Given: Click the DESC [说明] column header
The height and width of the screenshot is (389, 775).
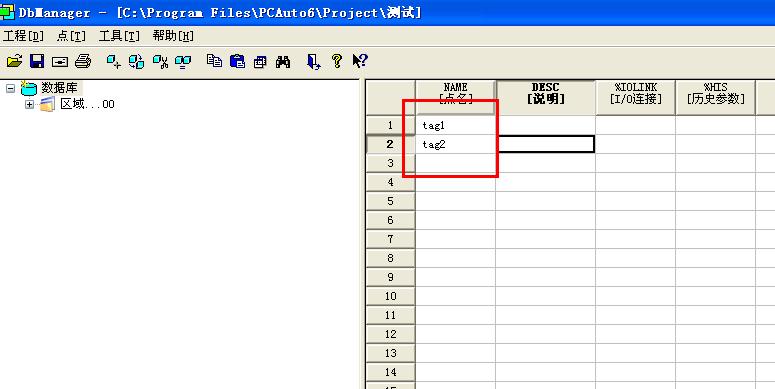Looking at the screenshot, I should tap(546, 97).
